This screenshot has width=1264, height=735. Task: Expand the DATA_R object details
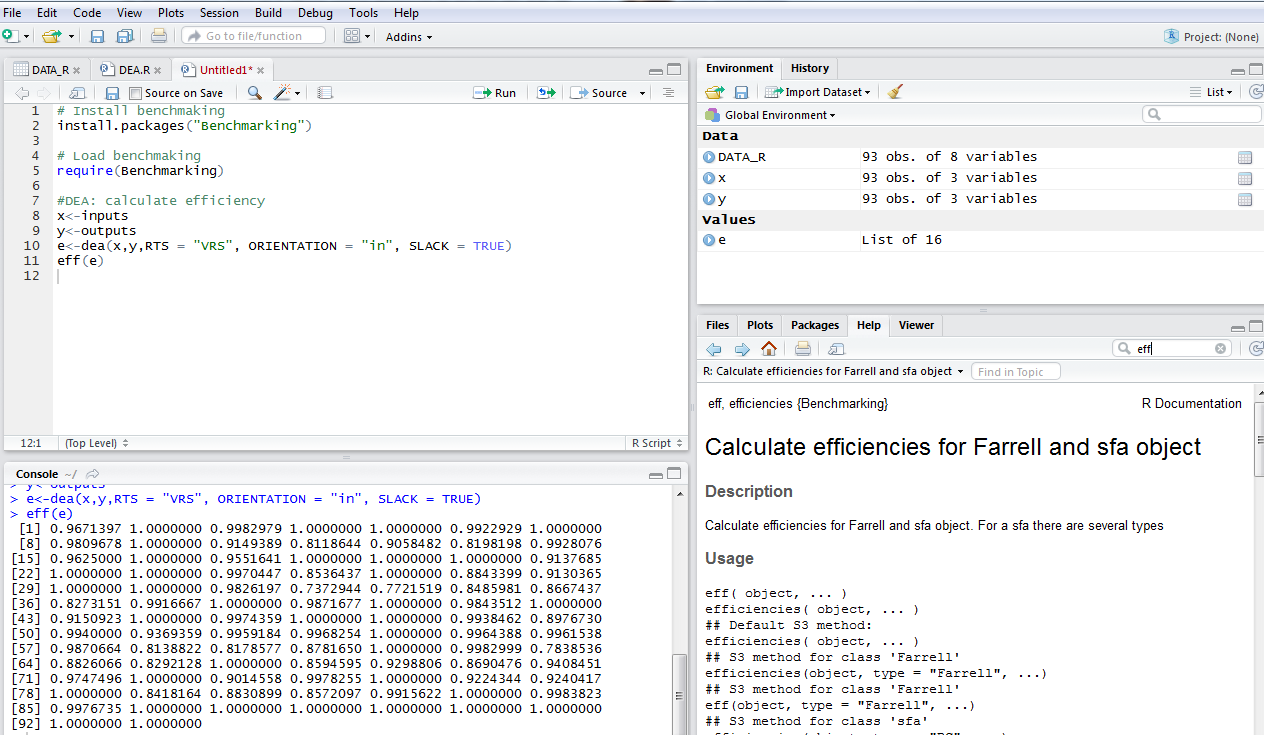[x=709, y=157]
